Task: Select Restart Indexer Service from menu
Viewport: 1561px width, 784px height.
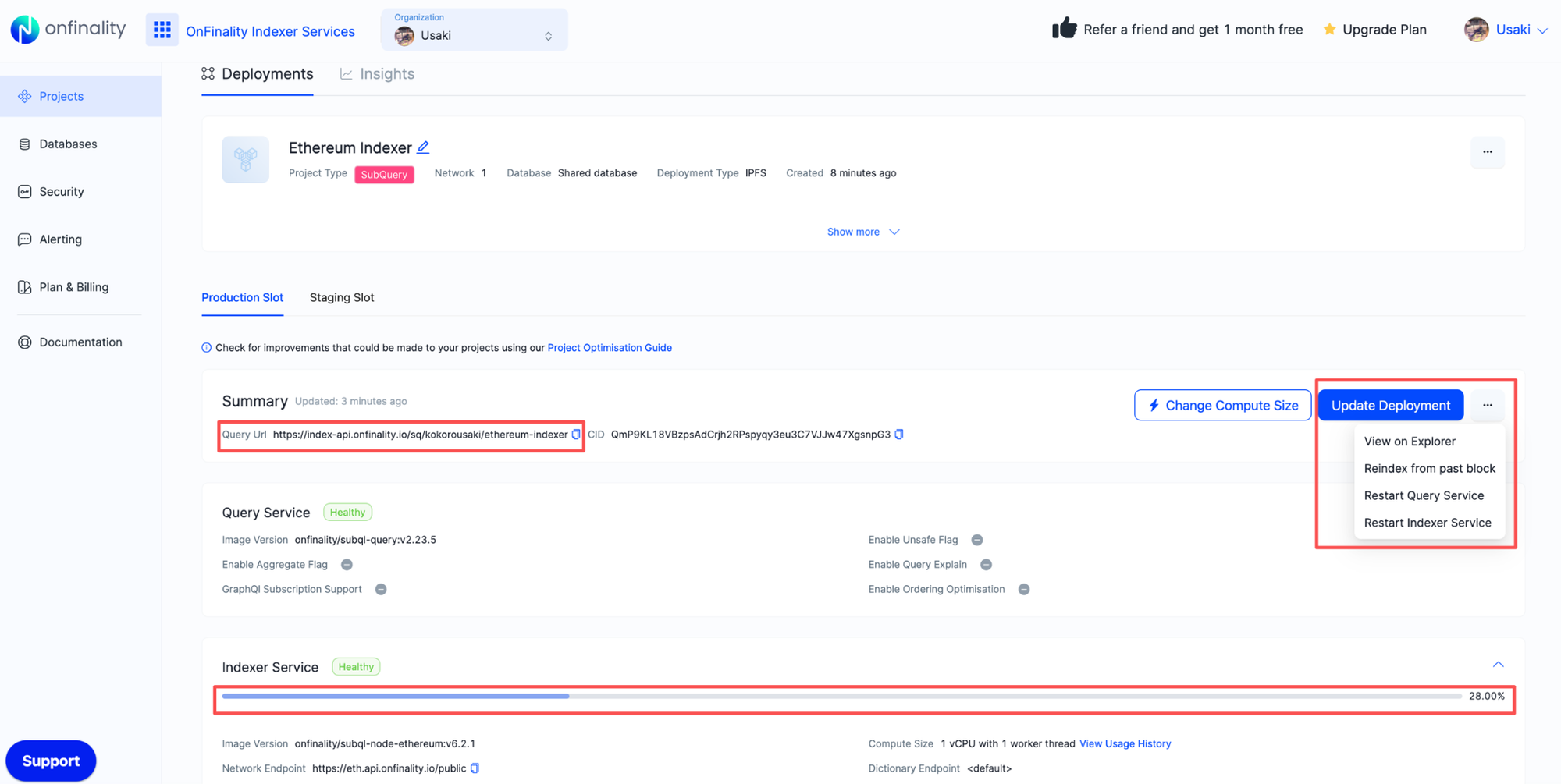Action: [1428, 523]
